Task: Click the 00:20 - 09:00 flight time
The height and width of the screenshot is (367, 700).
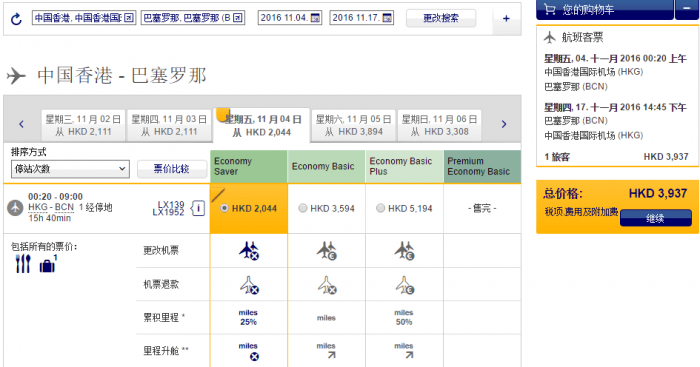Action: (55, 197)
